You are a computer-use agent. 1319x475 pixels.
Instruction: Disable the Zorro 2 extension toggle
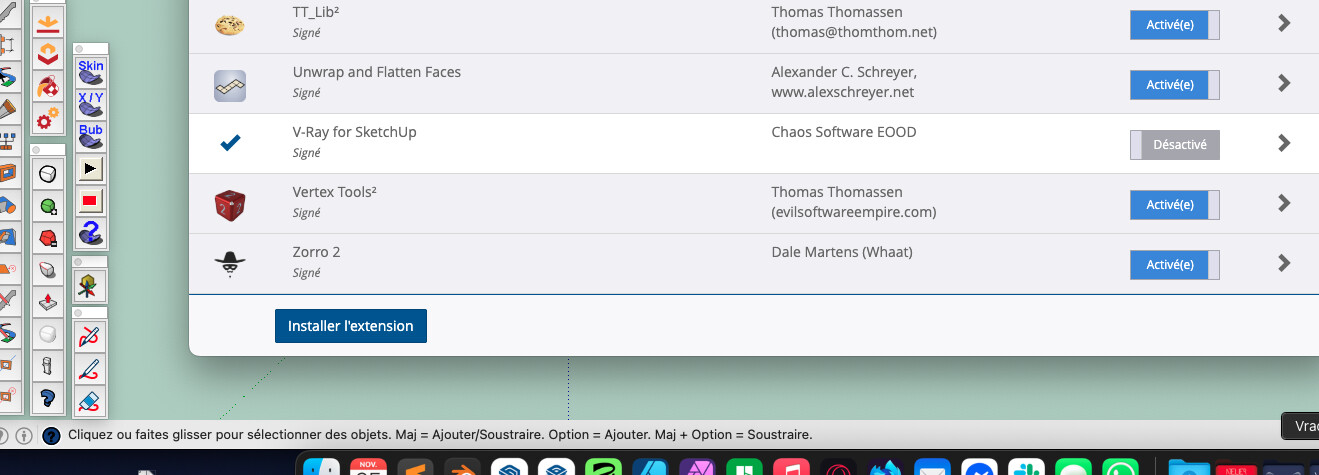pos(1175,265)
